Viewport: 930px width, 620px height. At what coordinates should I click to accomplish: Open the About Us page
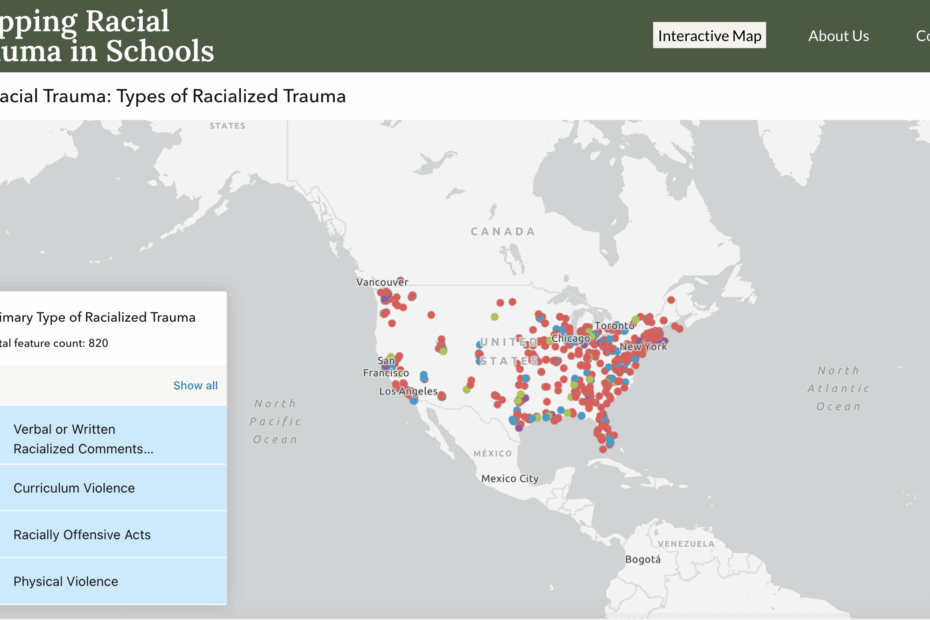838,36
